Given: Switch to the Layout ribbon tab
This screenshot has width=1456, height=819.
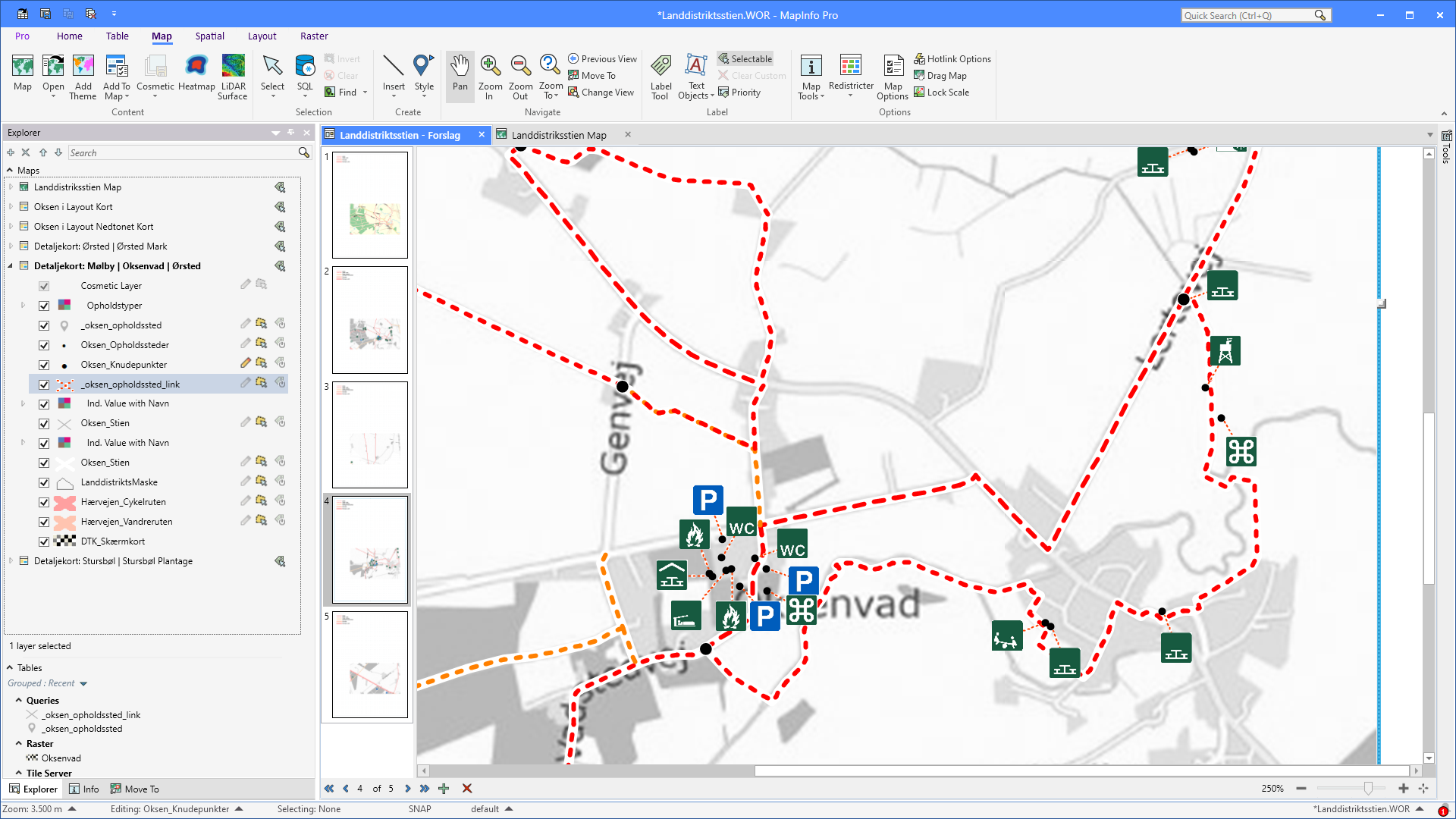Looking at the screenshot, I should click(262, 36).
